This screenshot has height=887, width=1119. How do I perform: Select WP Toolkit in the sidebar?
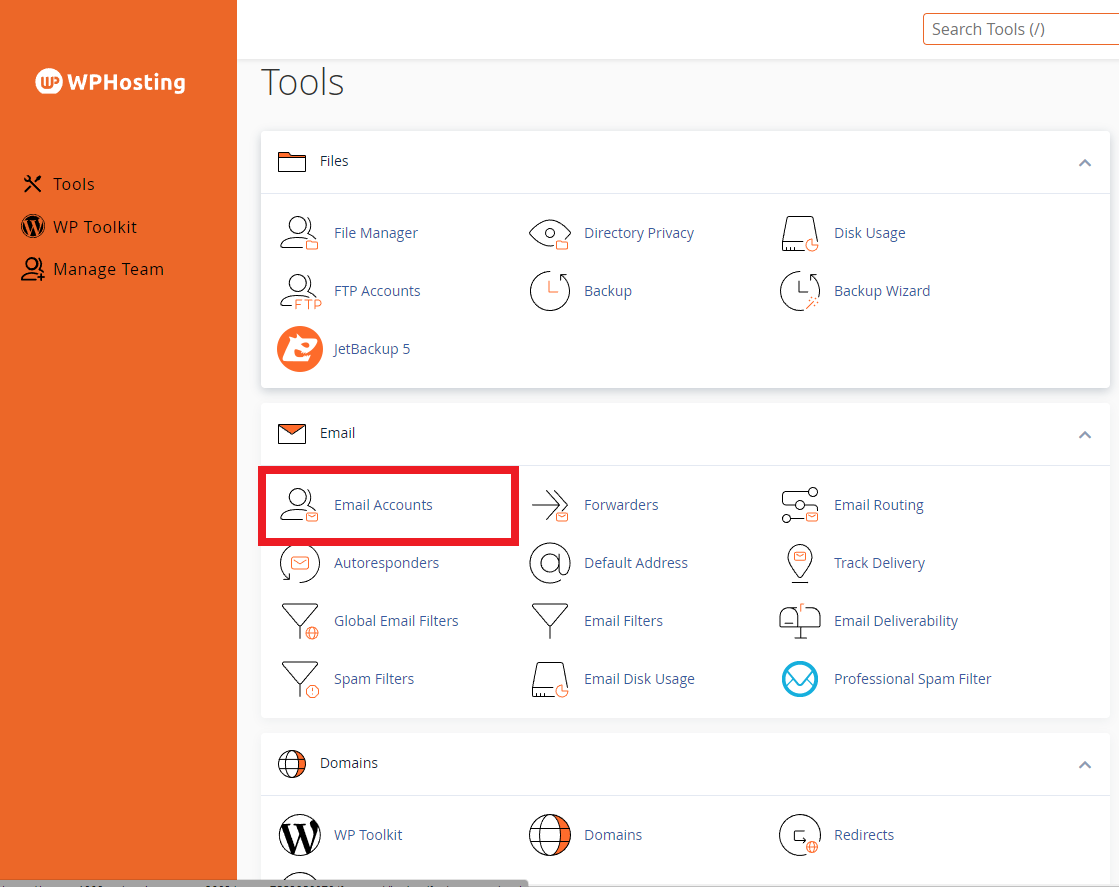(x=94, y=226)
